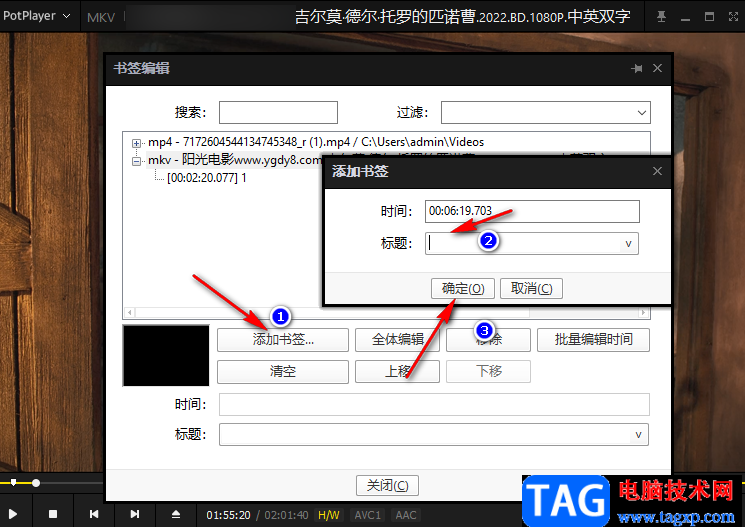Click the 上移 button
The image size is (745, 527).
click(x=397, y=372)
